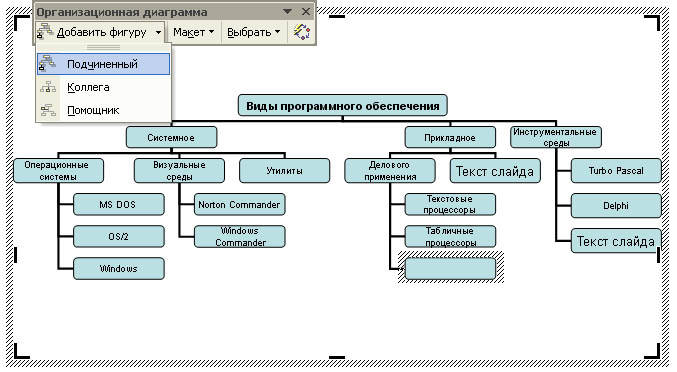Select the Текстовые процессоры box

point(450,204)
